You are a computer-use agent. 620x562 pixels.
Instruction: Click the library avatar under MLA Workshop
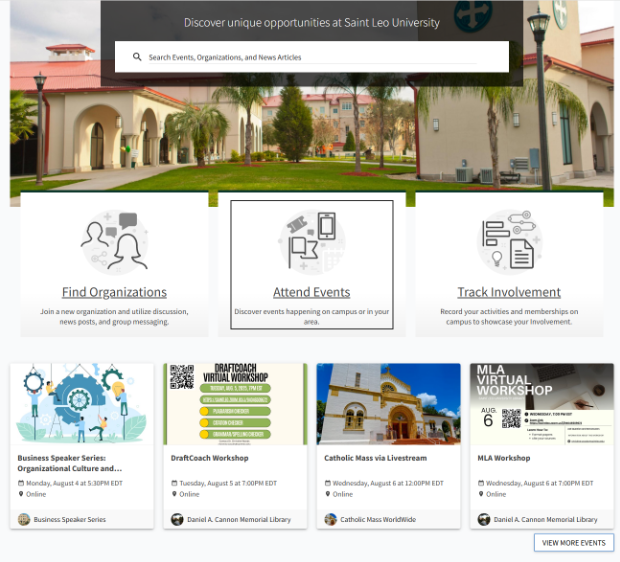click(484, 519)
